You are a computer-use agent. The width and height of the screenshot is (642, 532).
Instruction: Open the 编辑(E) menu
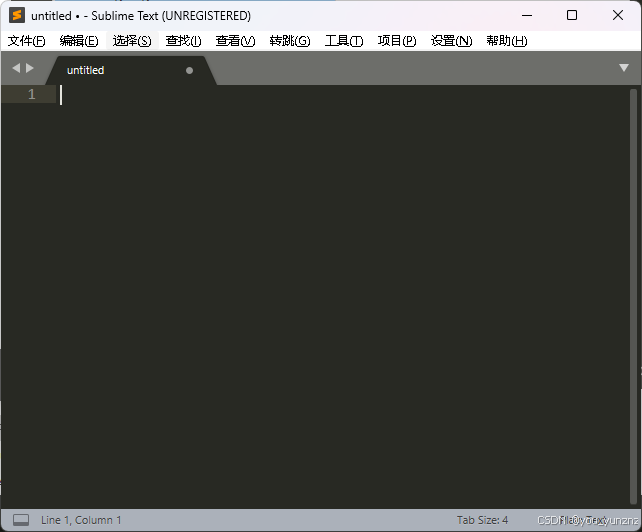click(x=79, y=41)
